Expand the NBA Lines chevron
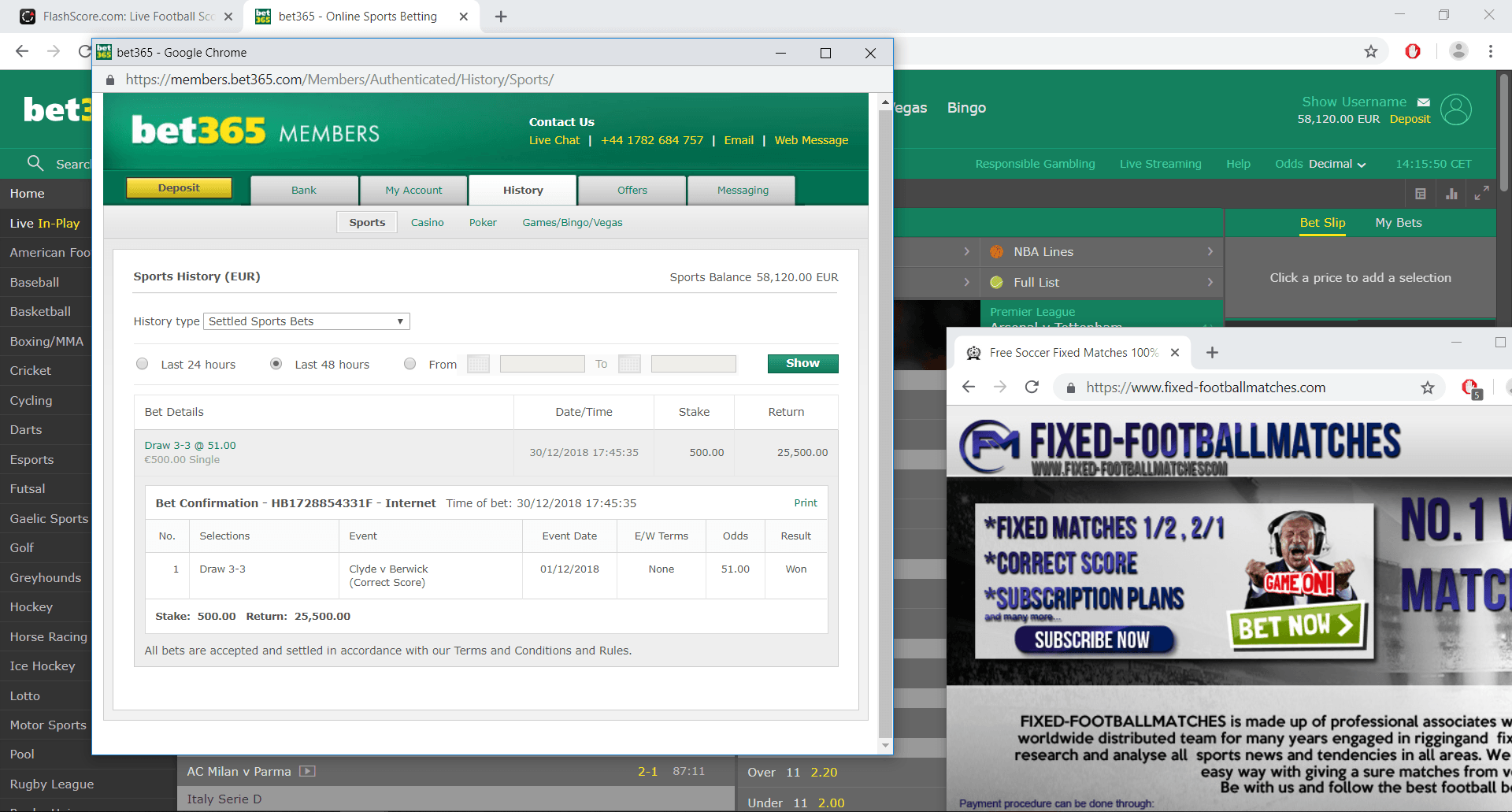The image size is (1512, 812). tap(1210, 252)
